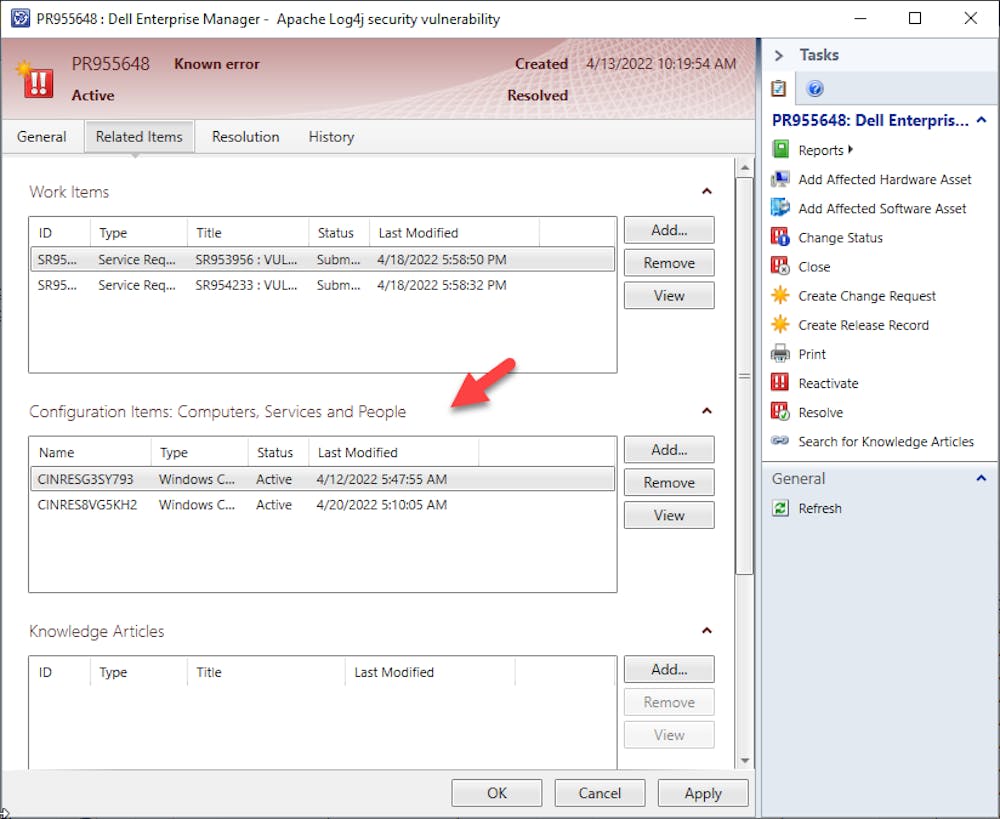Image resolution: width=1000 pixels, height=819 pixels.
Task: Click the Change Status task
Action: click(x=841, y=238)
